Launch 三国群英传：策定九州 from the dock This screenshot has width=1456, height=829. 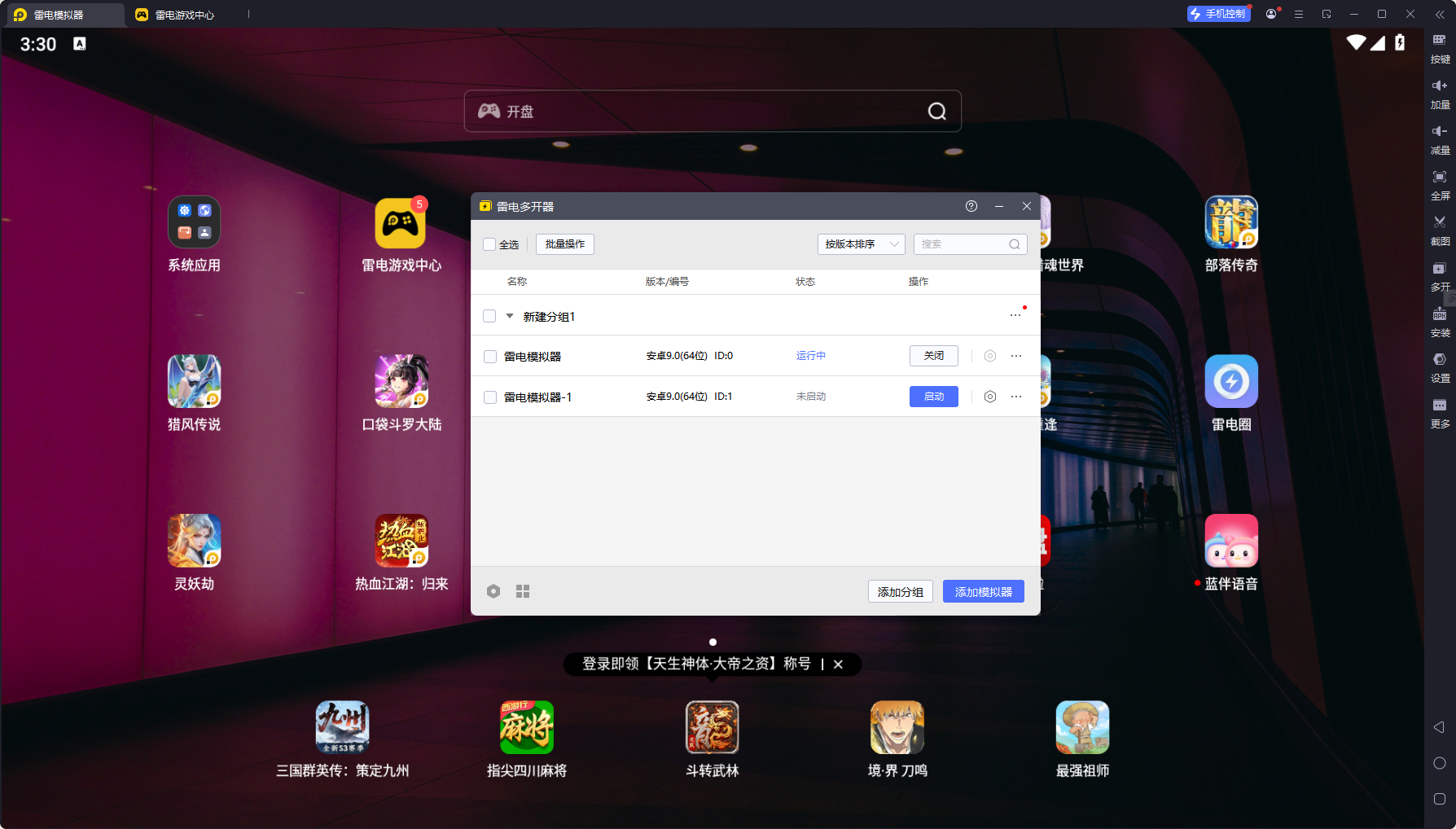342,727
